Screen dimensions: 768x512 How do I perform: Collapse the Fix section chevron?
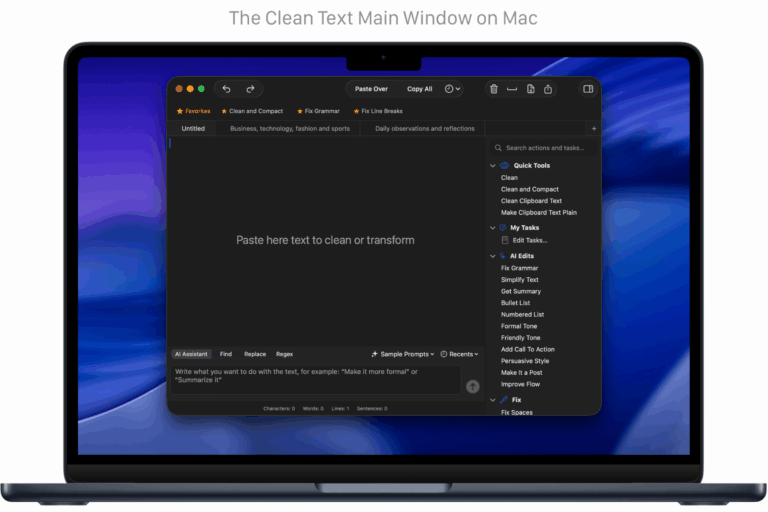[493, 400]
